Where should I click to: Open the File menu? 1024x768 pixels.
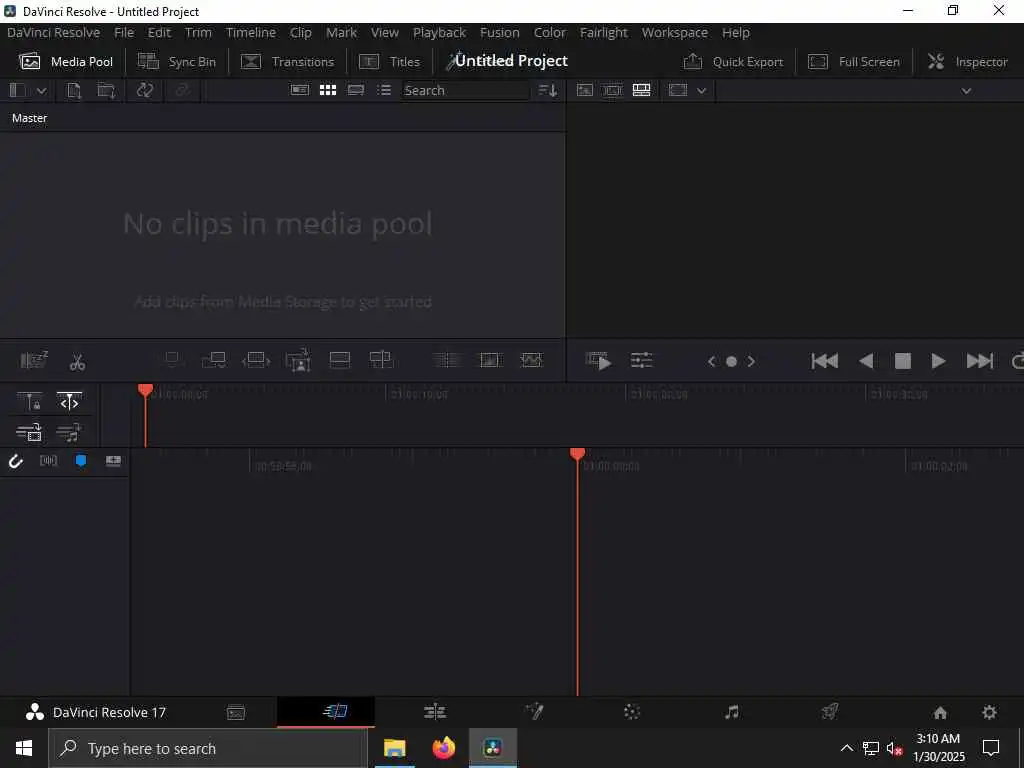pos(123,33)
